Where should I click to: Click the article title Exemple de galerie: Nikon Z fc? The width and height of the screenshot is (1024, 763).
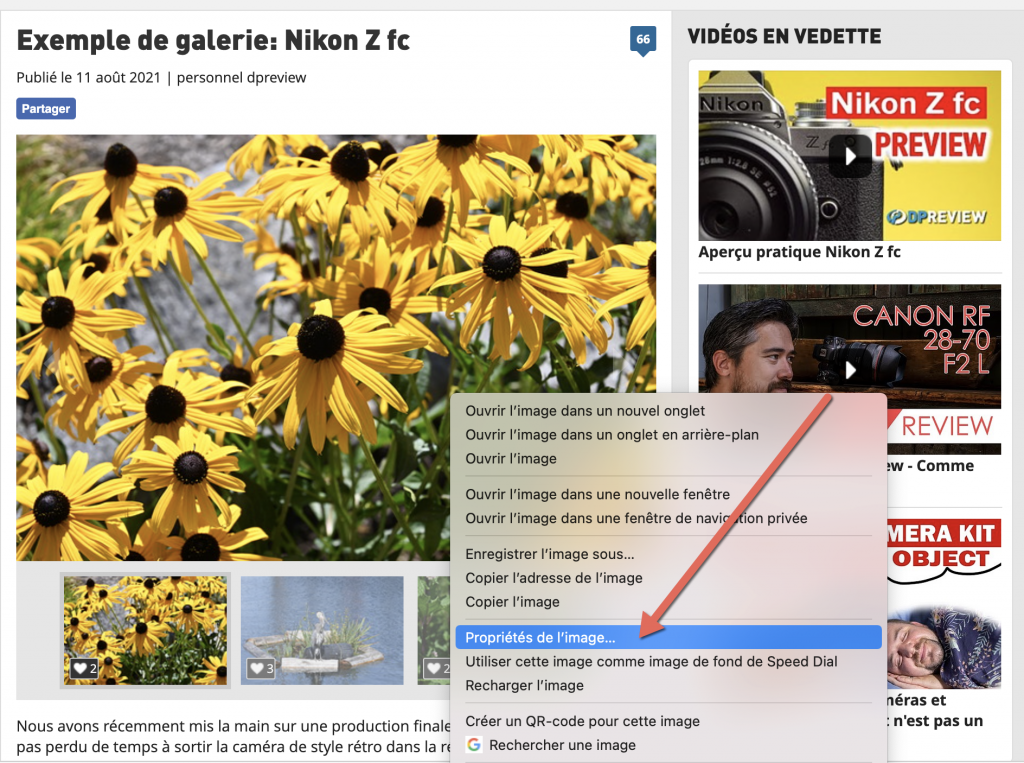[x=214, y=41]
